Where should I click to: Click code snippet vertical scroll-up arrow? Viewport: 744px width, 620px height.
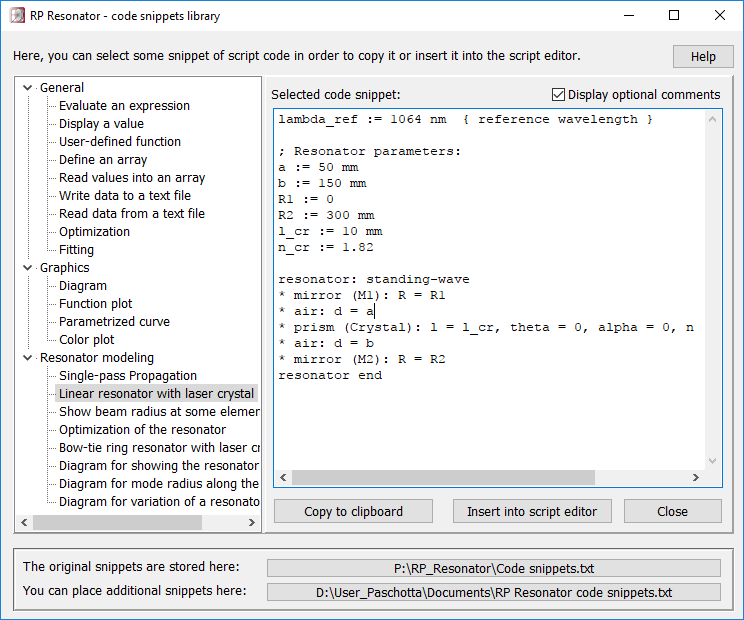(x=712, y=120)
